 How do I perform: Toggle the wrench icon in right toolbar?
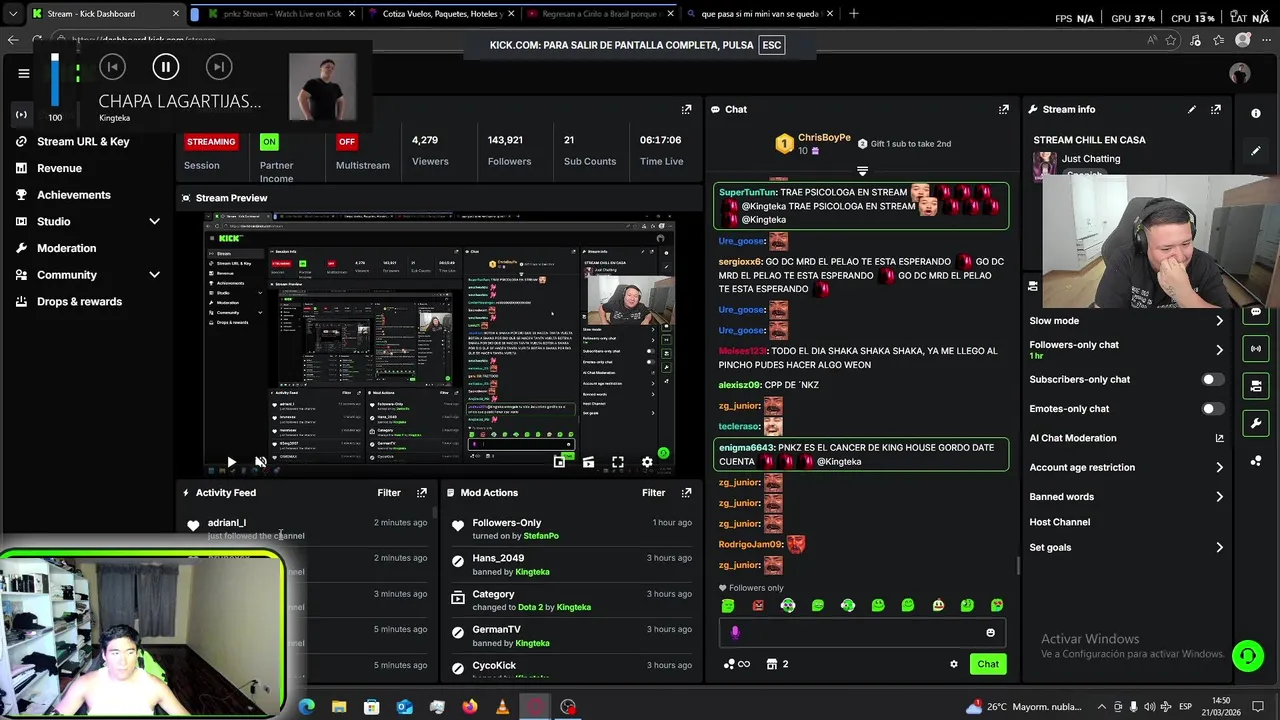click(x=1256, y=424)
